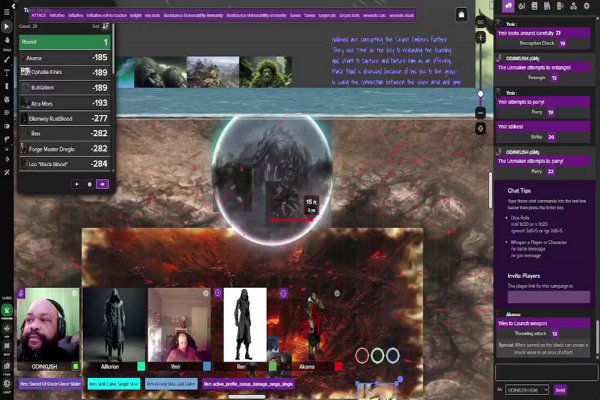Image resolution: width=600 pixels, height=400 pixels.
Task: Click the ODINKUSH video feed
Action: tap(48, 325)
